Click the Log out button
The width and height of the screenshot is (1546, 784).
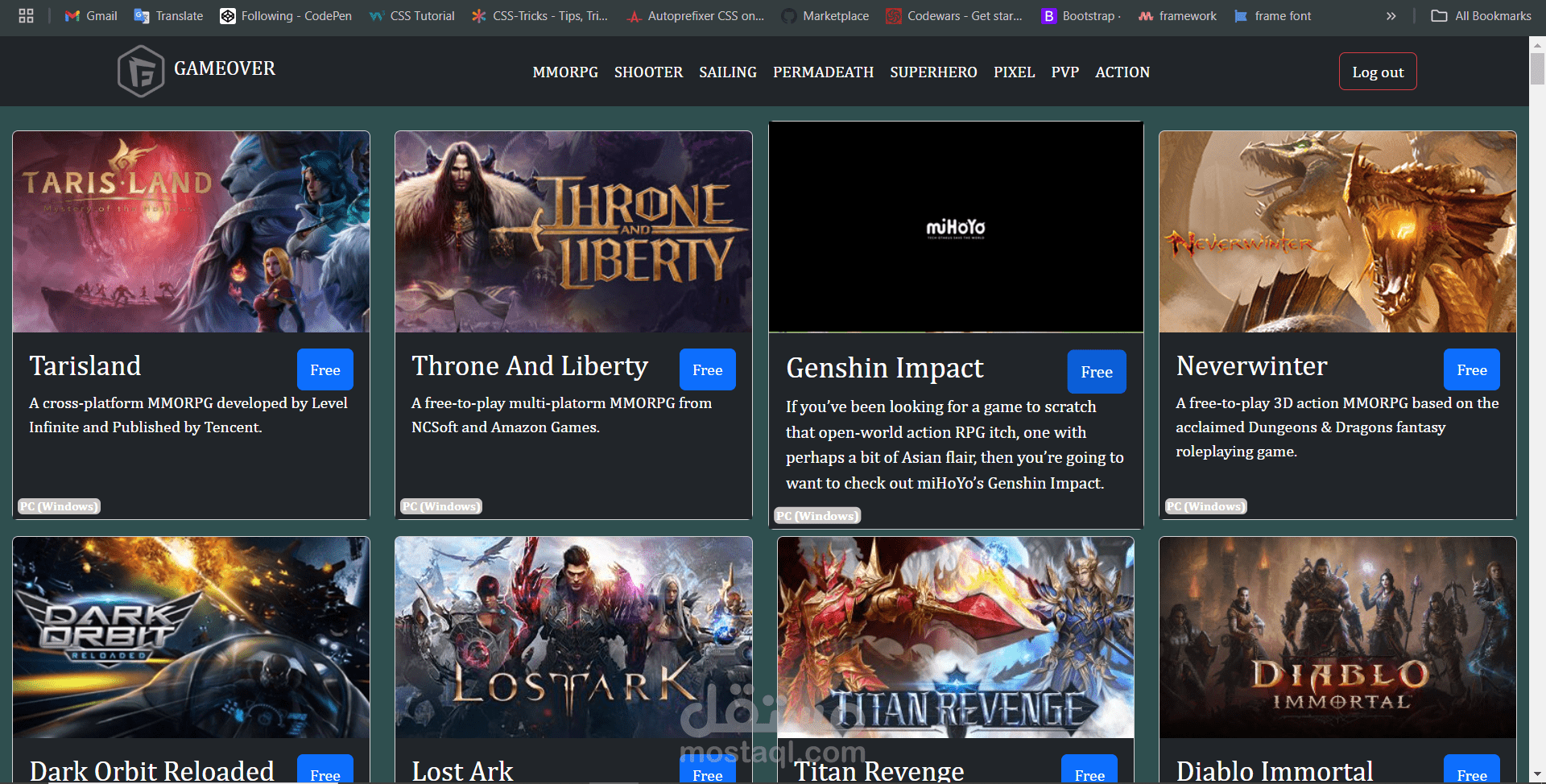click(x=1378, y=72)
